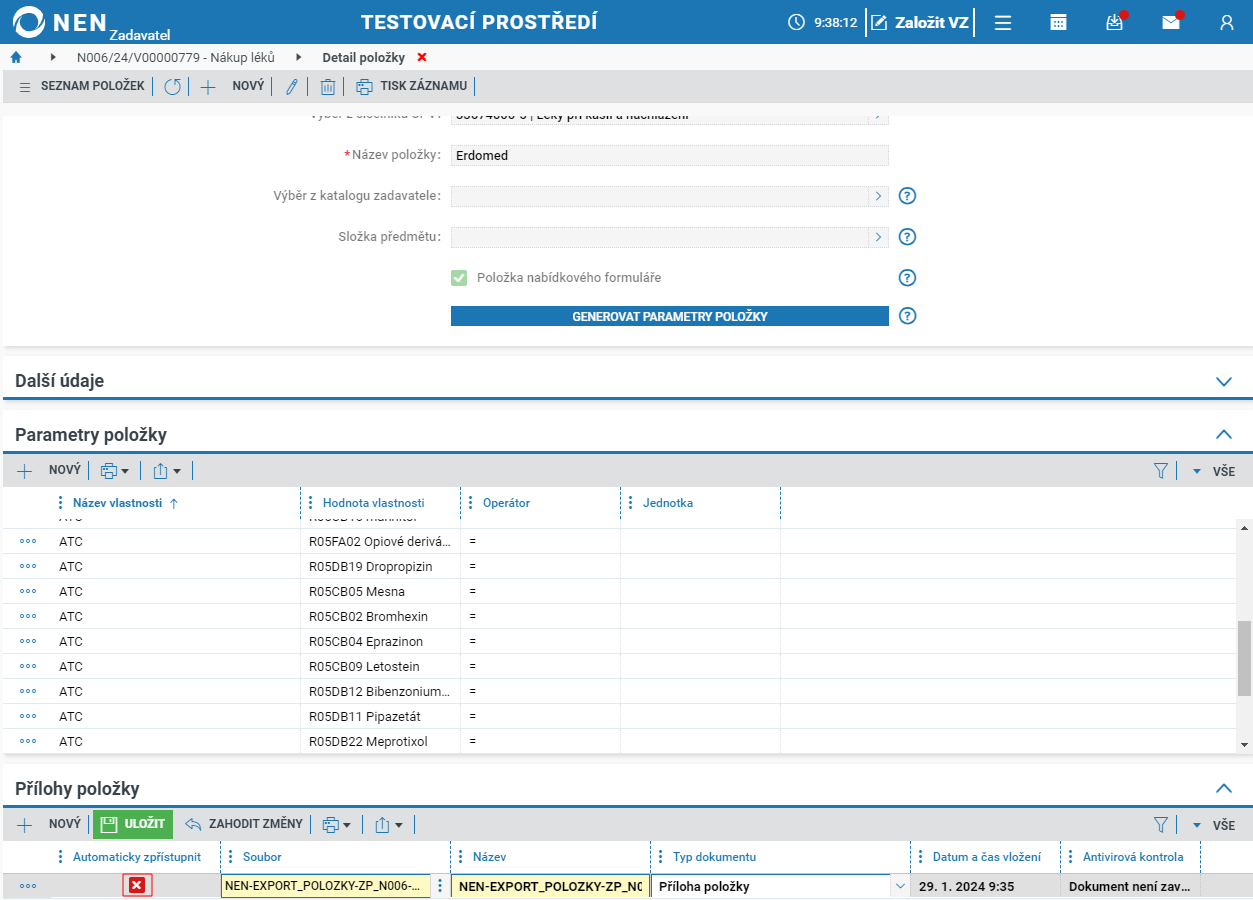The image size is (1253, 900).
Task: Open filter icon in Parametry položky
Action: [x=1161, y=470]
